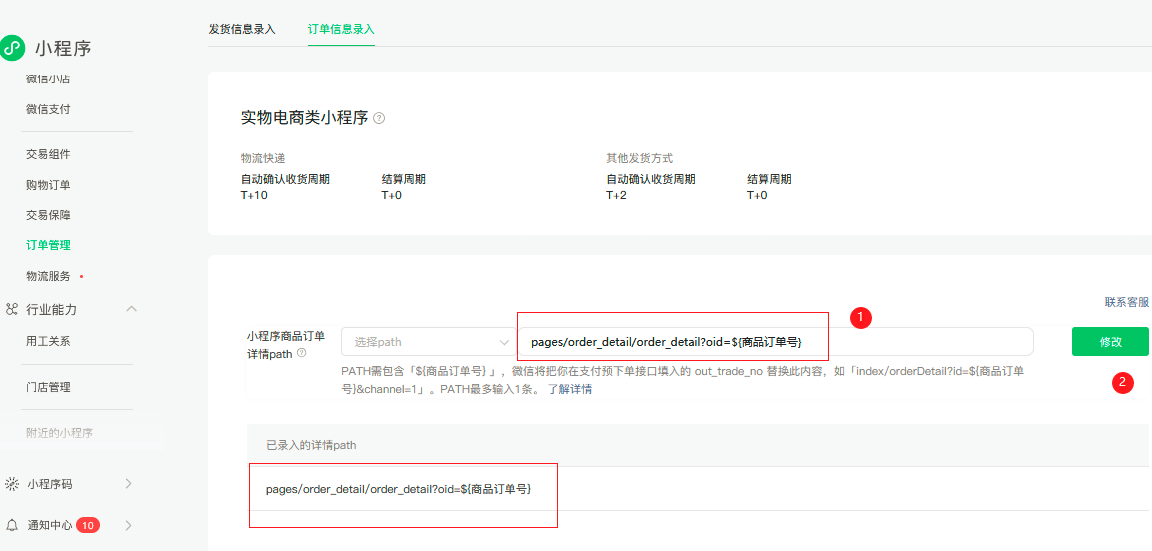Image resolution: width=1152 pixels, height=551 pixels.
Task: Click the red 10 notification badge
Action: [x=88, y=525]
